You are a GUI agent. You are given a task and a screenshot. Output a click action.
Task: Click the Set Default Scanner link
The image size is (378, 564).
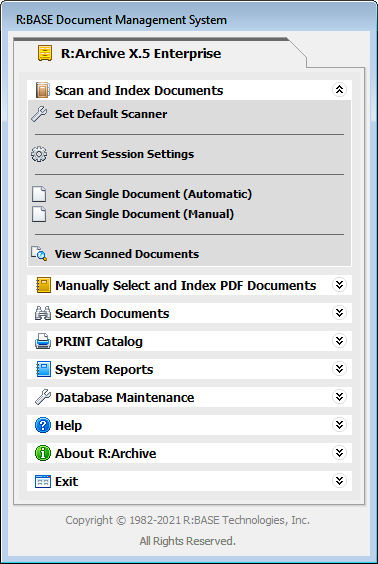pos(111,114)
